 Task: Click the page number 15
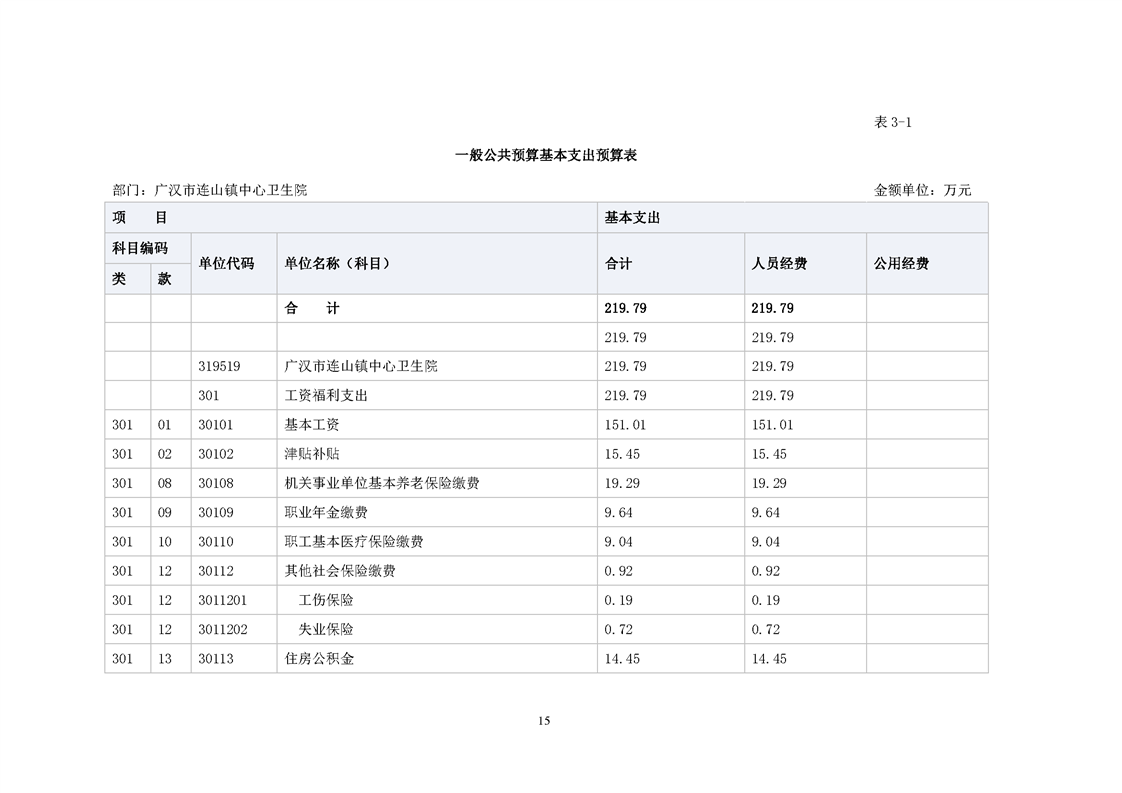pos(544,721)
